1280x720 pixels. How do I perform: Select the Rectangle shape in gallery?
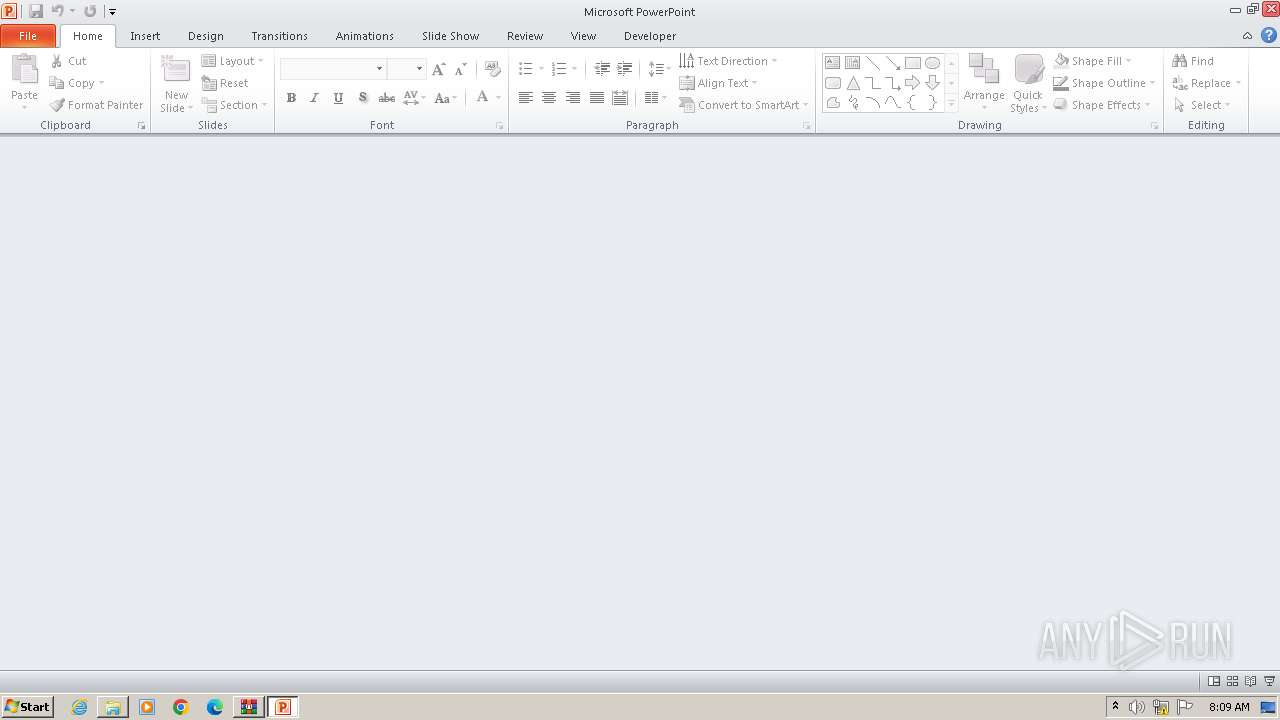pos(912,62)
